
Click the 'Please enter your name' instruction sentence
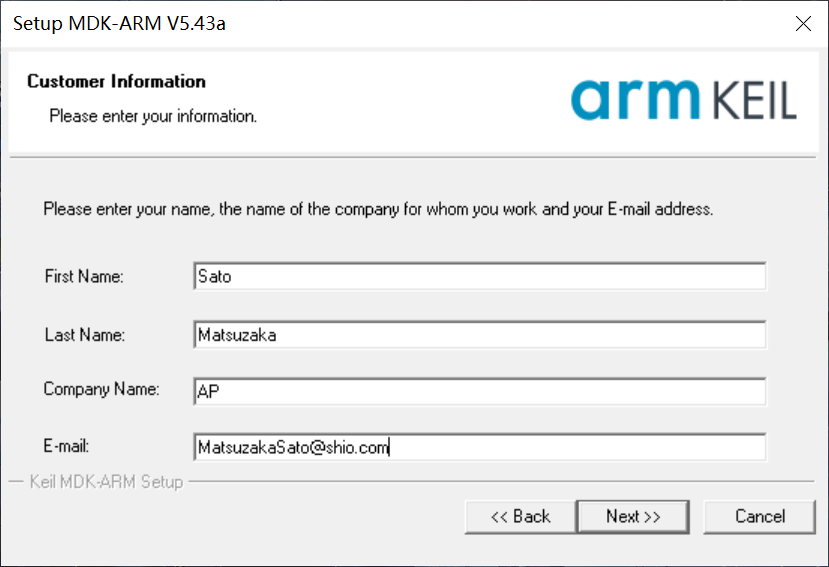tap(377, 210)
